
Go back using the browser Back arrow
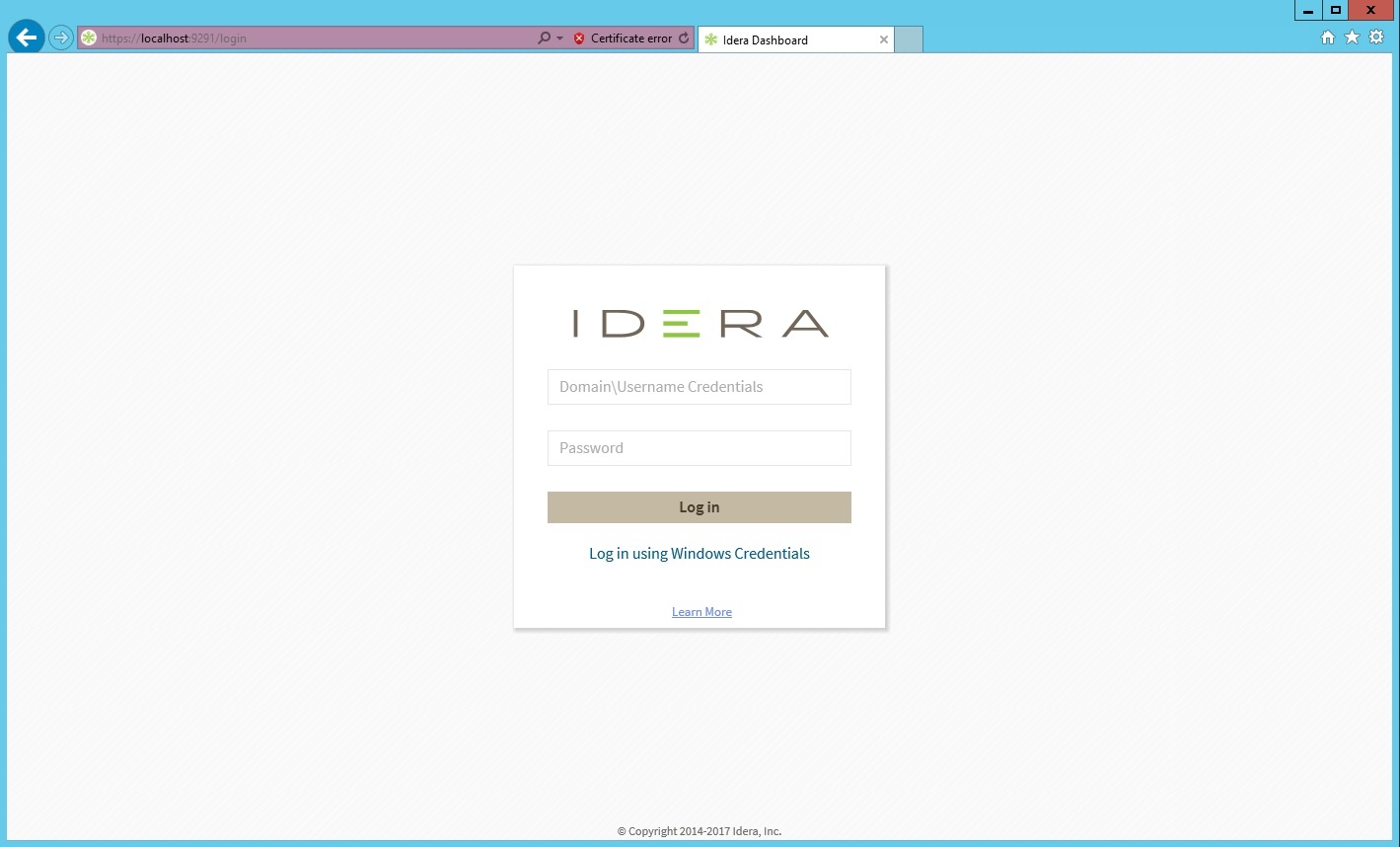[x=27, y=38]
